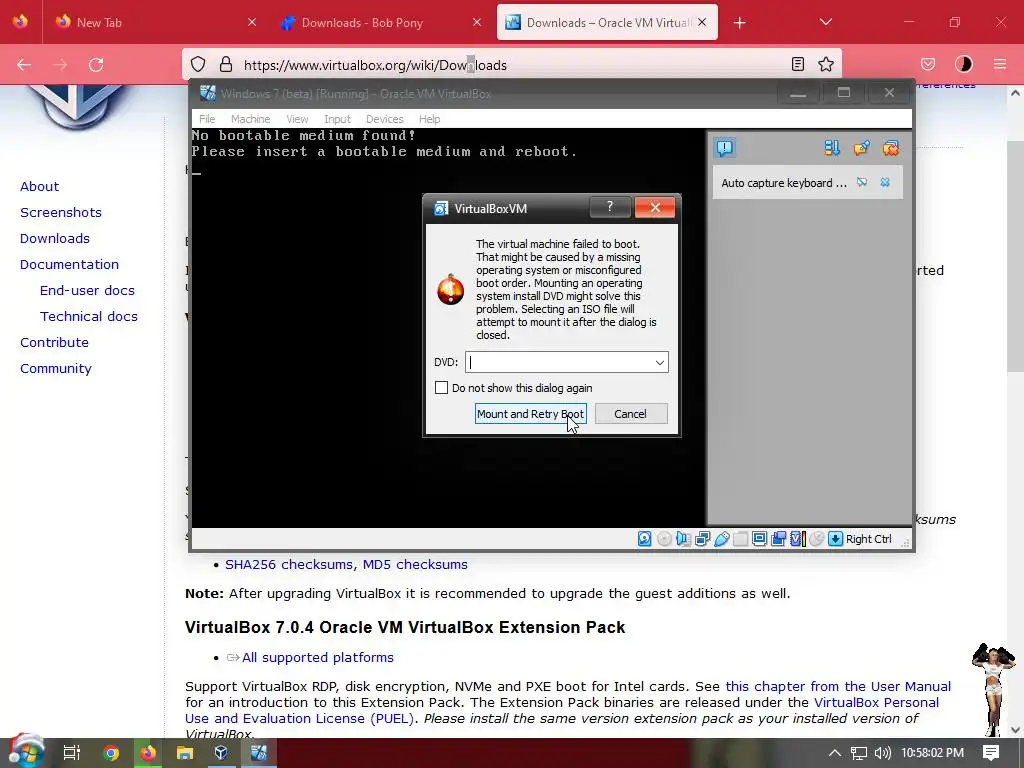Screen dimensions: 1024x768
Task: Show hidden icons in system tray
Action: 835,753
